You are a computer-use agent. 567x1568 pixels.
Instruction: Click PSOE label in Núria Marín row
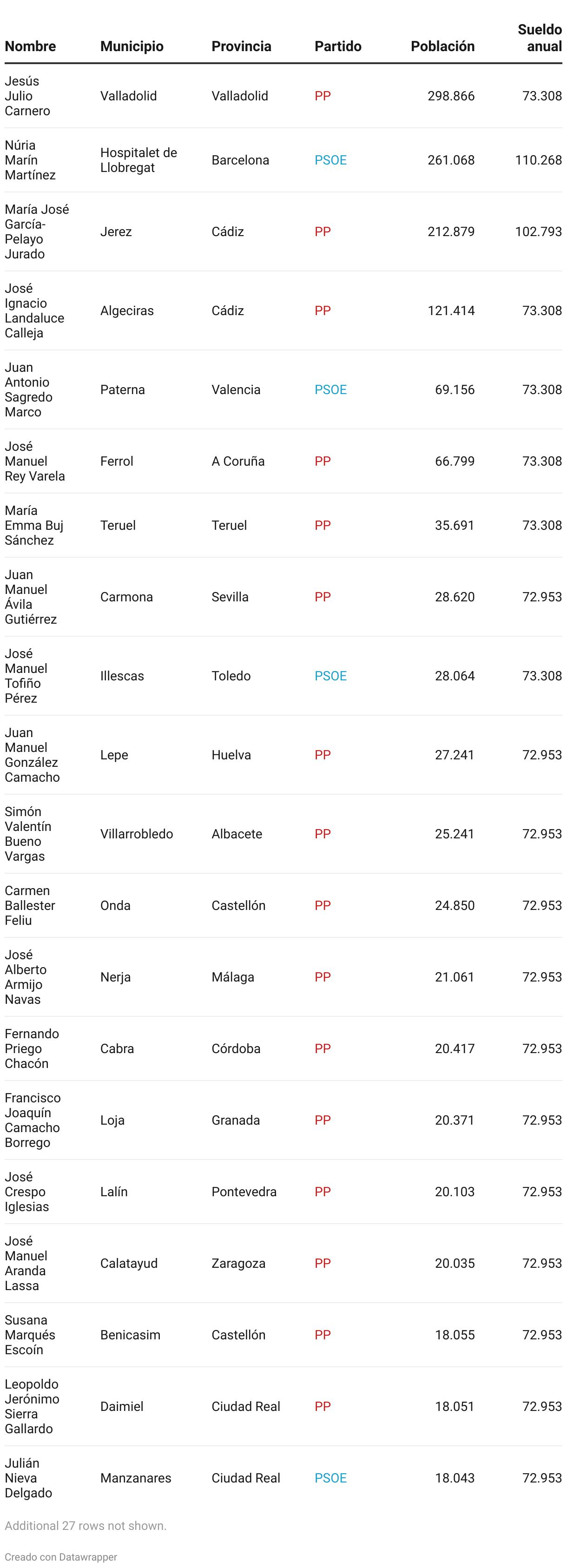coord(331,160)
